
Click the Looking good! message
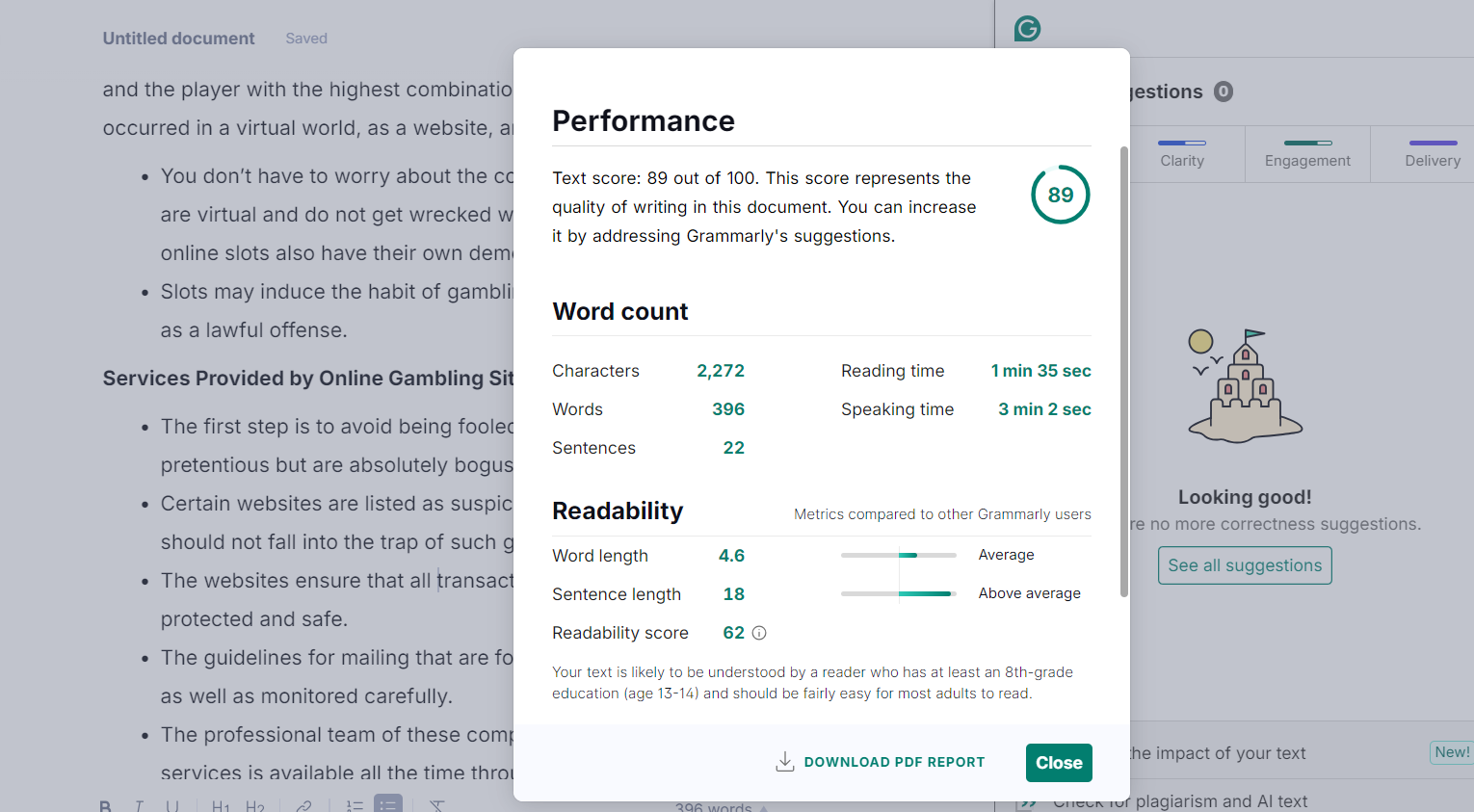[x=1245, y=497]
